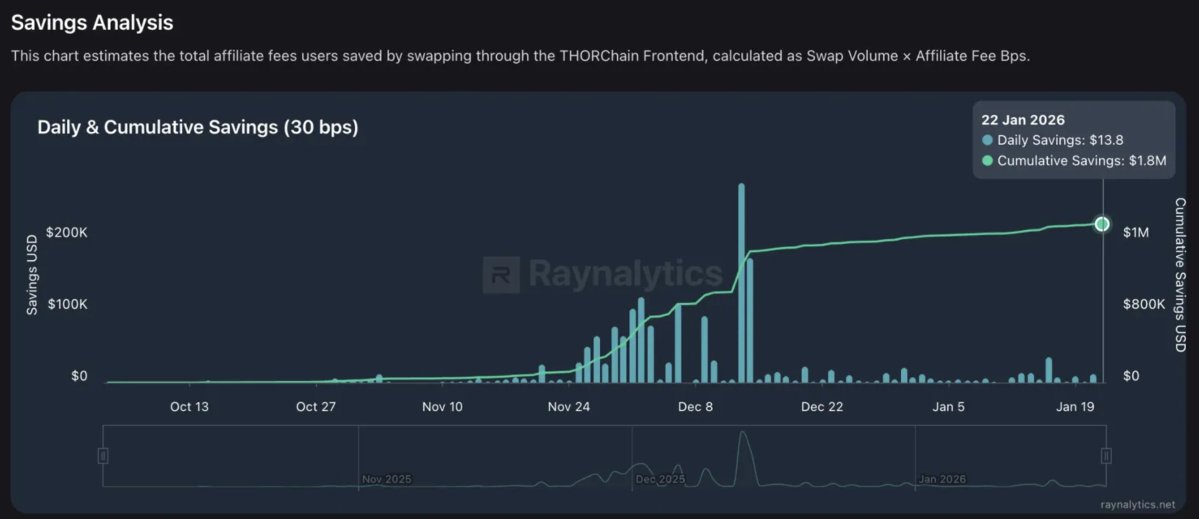The height and width of the screenshot is (519, 1199).
Task: Click the '$800K' right axis label
Action: [x=1143, y=304]
